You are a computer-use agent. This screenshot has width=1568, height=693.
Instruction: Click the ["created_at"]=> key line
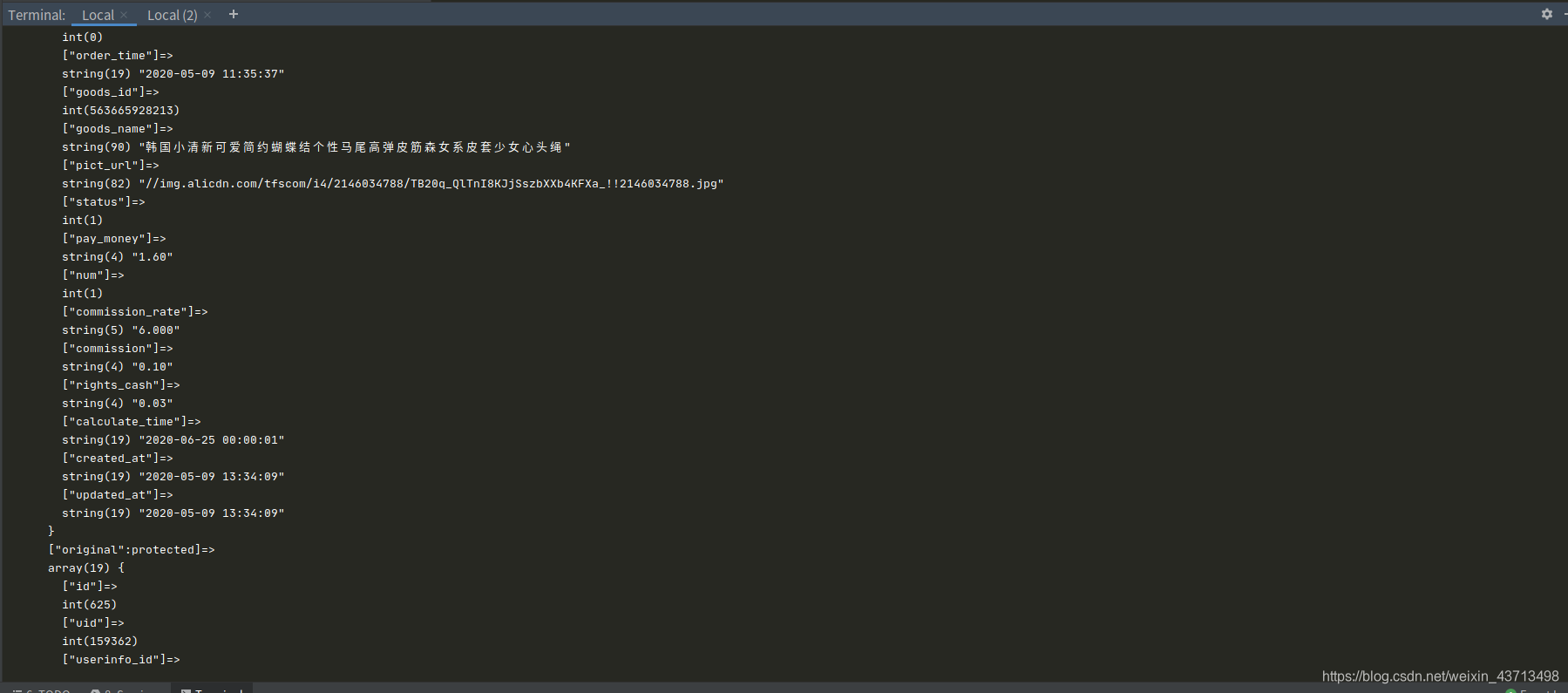tap(118, 459)
